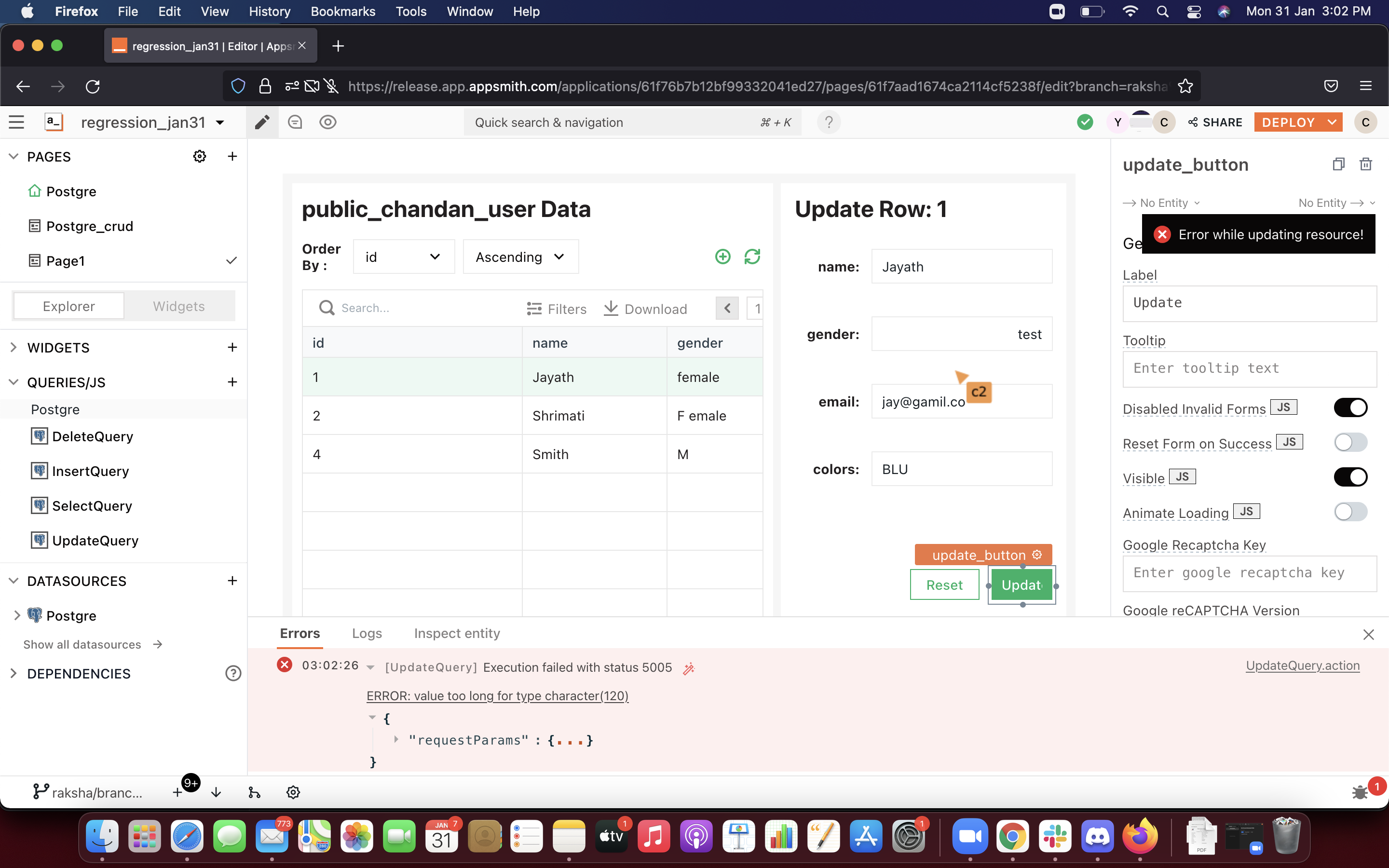This screenshot has height=868, width=1389.
Task: Open the pages settings gear icon
Action: click(199, 156)
